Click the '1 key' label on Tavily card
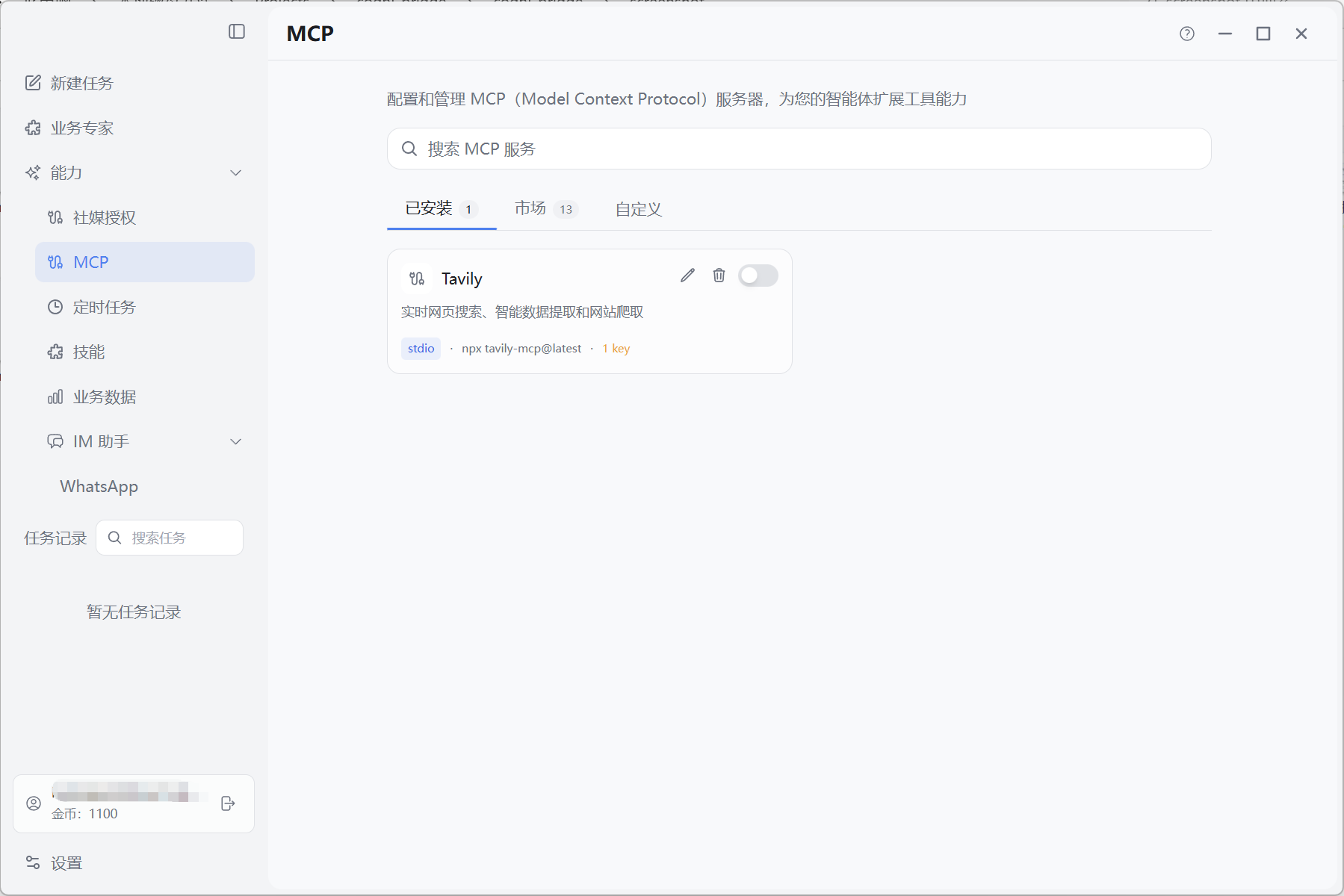This screenshot has width=1344, height=896. pos(616,349)
